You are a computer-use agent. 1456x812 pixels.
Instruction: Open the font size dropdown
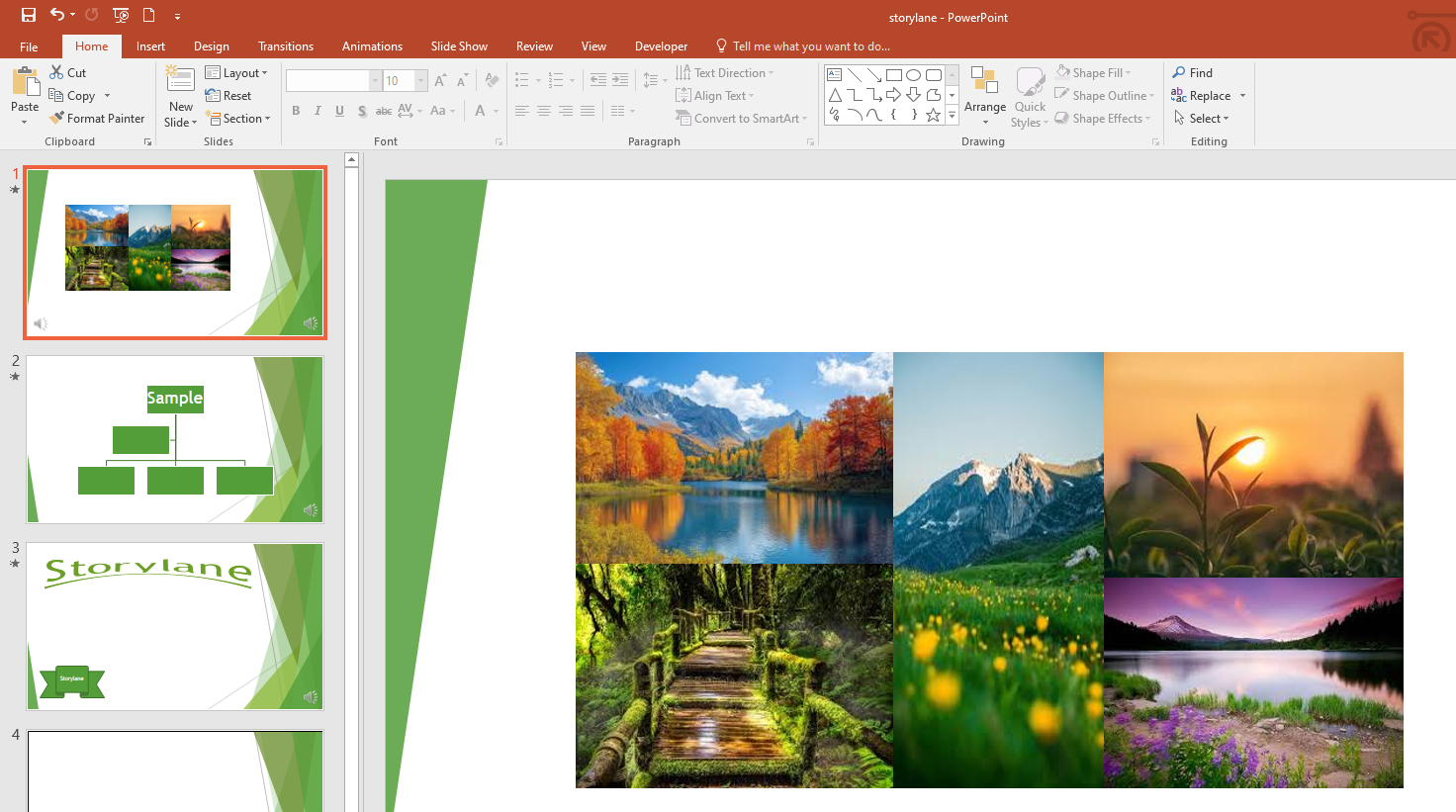pos(421,81)
